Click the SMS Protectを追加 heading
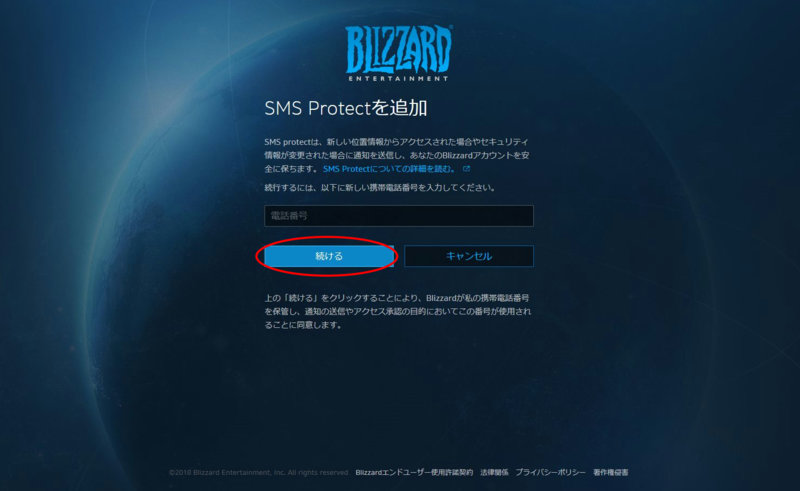This screenshot has width=800, height=491. [x=346, y=108]
